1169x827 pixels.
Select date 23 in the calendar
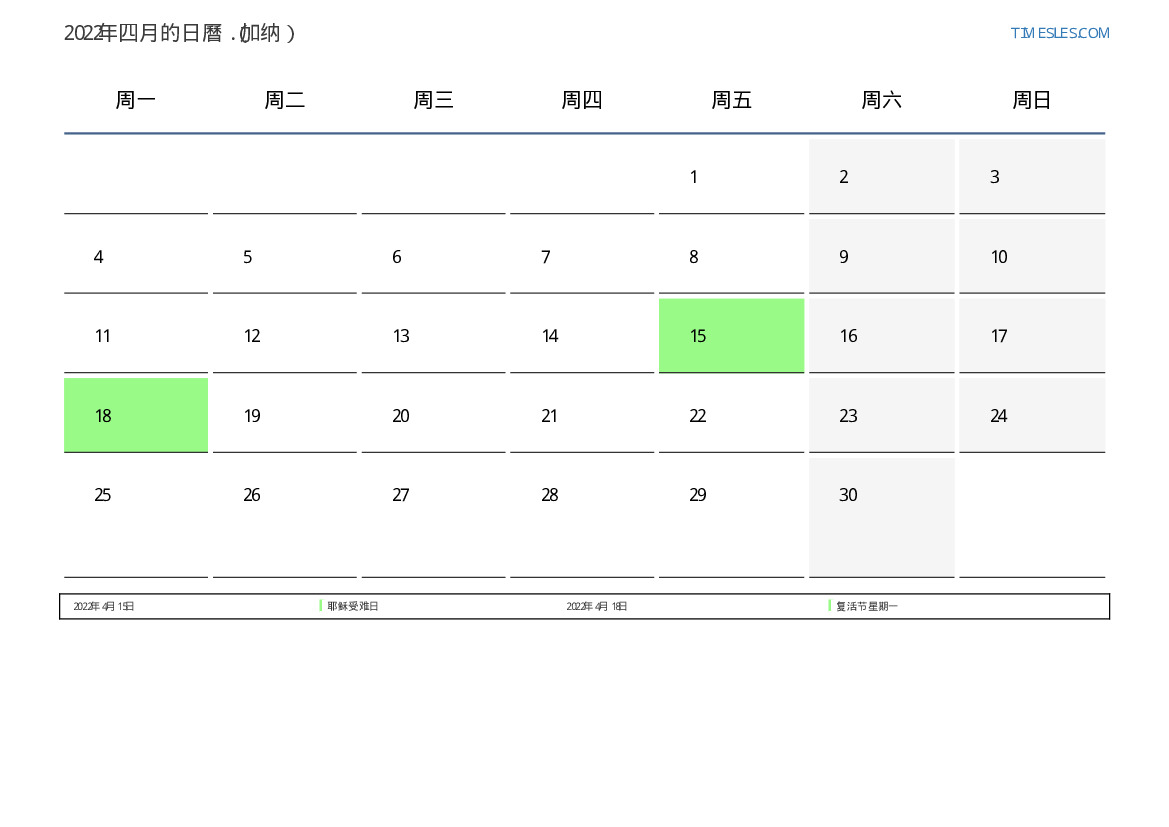[x=881, y=415]
